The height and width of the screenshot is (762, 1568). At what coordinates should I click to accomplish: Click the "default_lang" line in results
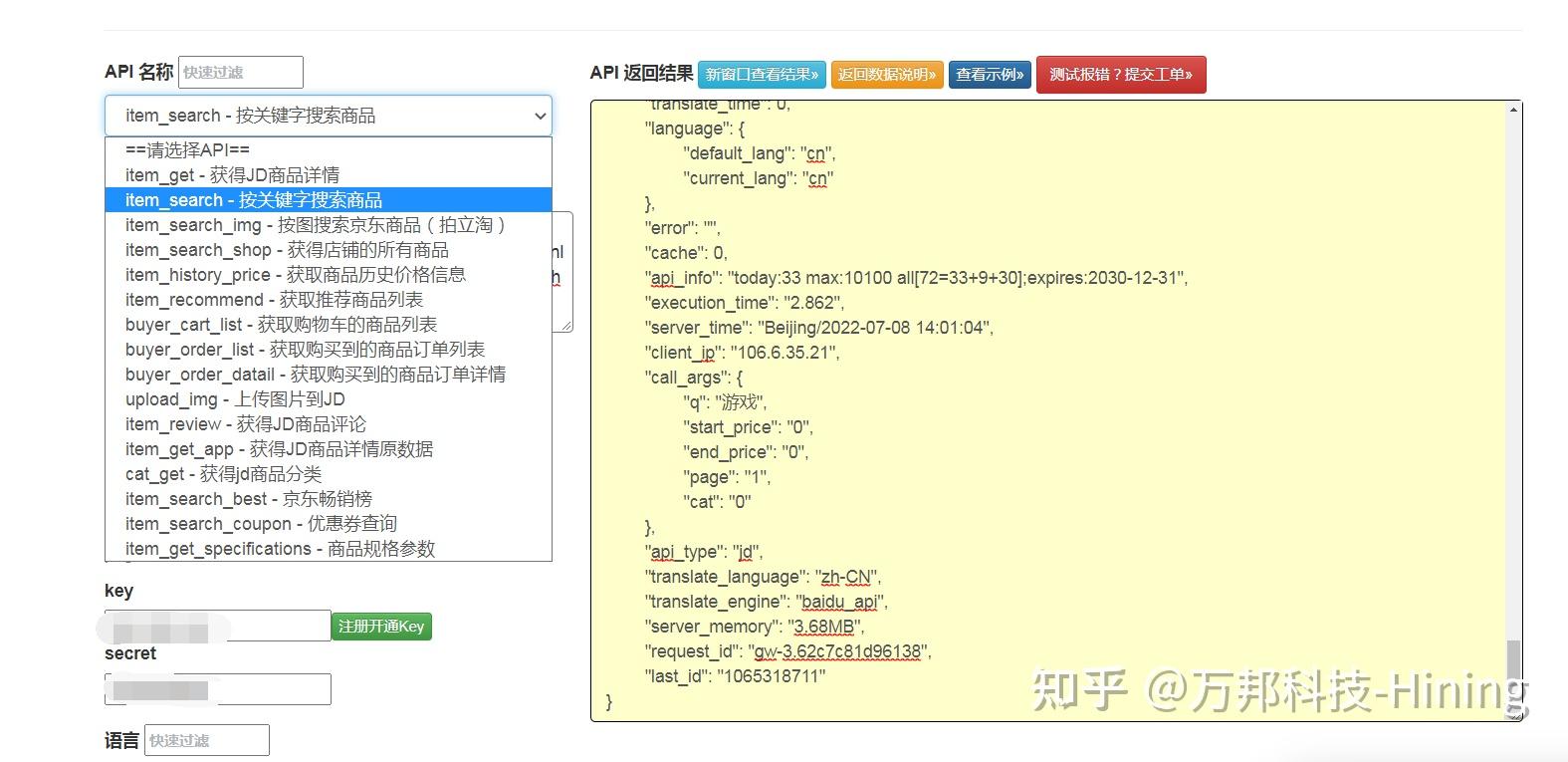point(760,153)
